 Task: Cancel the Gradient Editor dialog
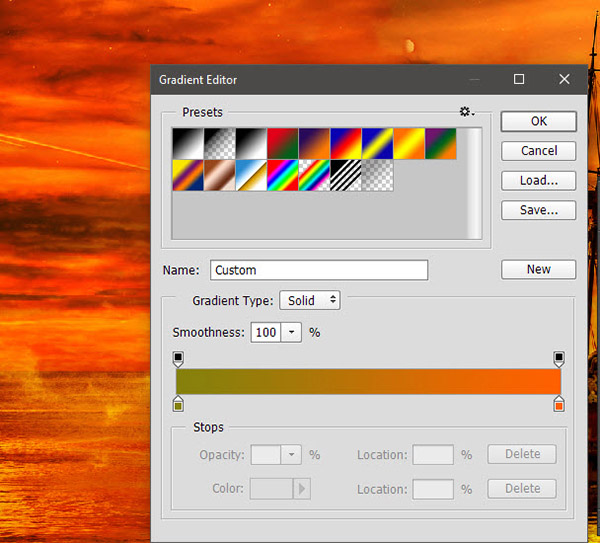[538, 151]
